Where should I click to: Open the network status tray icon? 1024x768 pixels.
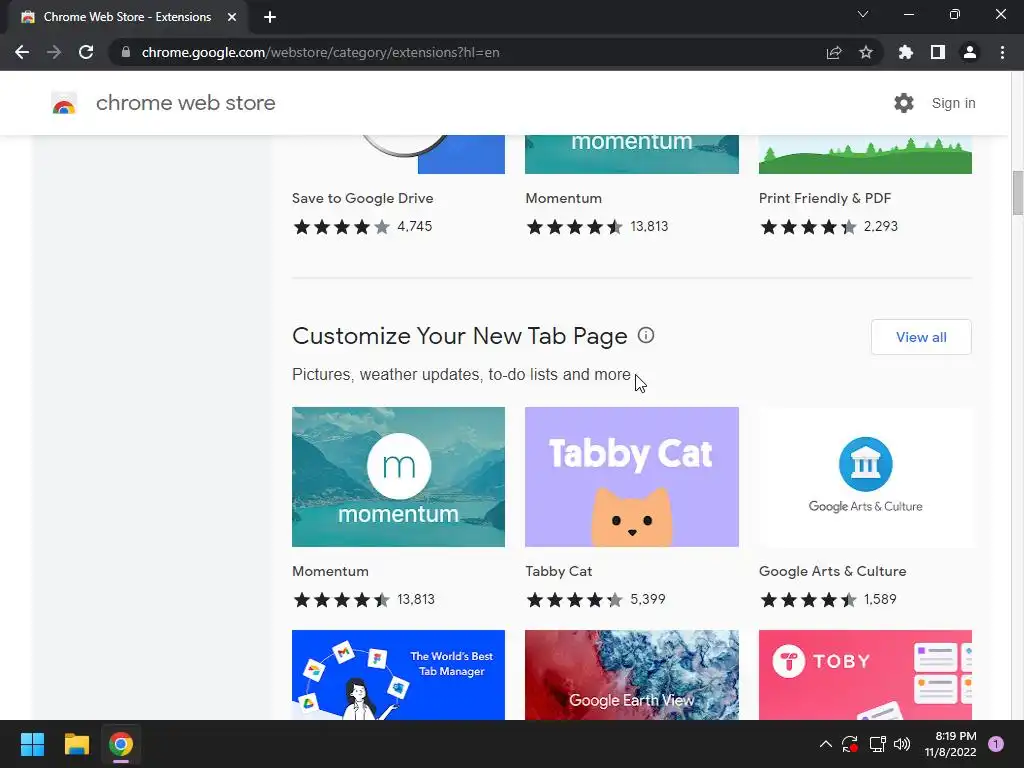click(x=877, y=744)
